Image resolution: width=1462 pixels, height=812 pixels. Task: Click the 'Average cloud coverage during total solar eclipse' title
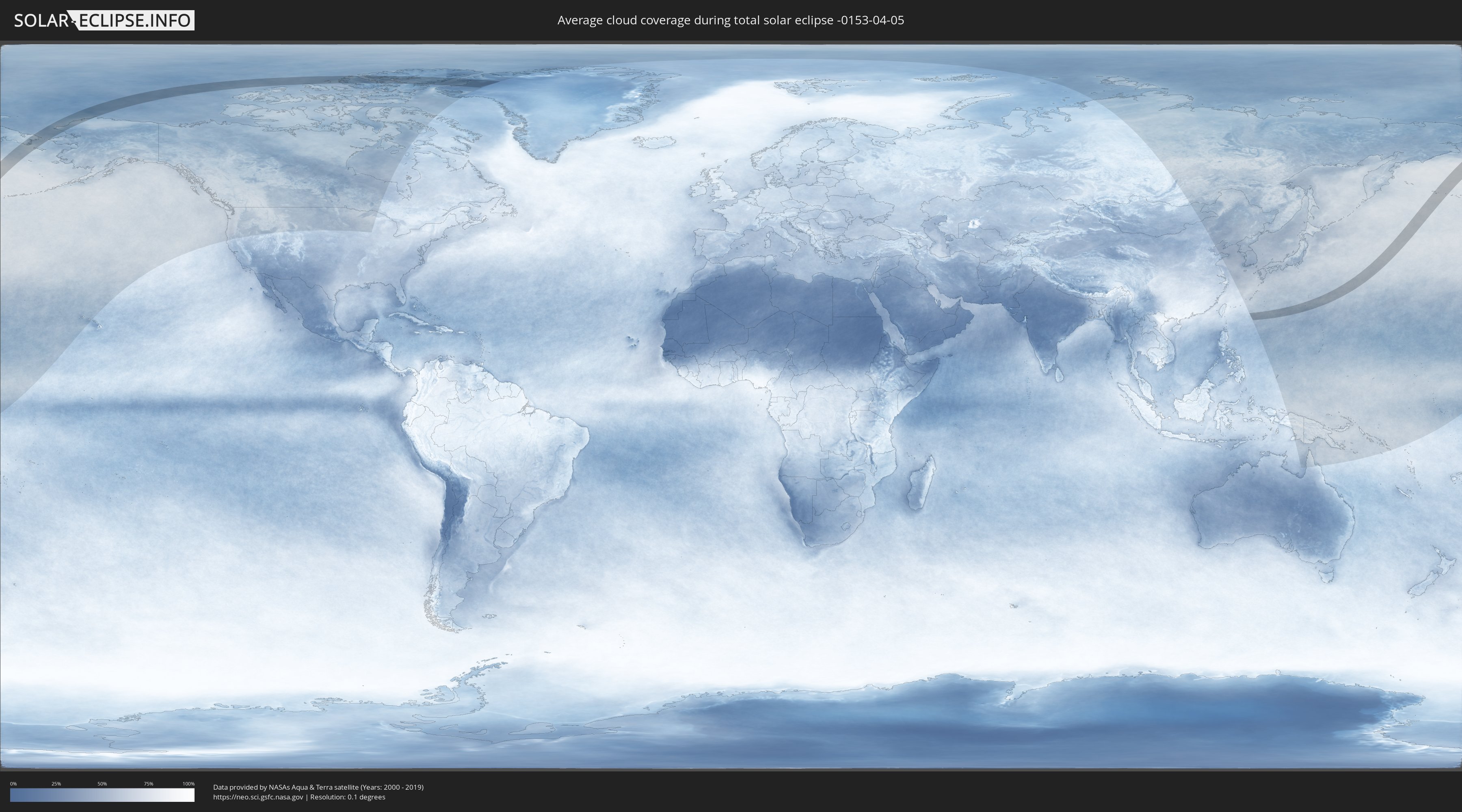pos(731,20)
